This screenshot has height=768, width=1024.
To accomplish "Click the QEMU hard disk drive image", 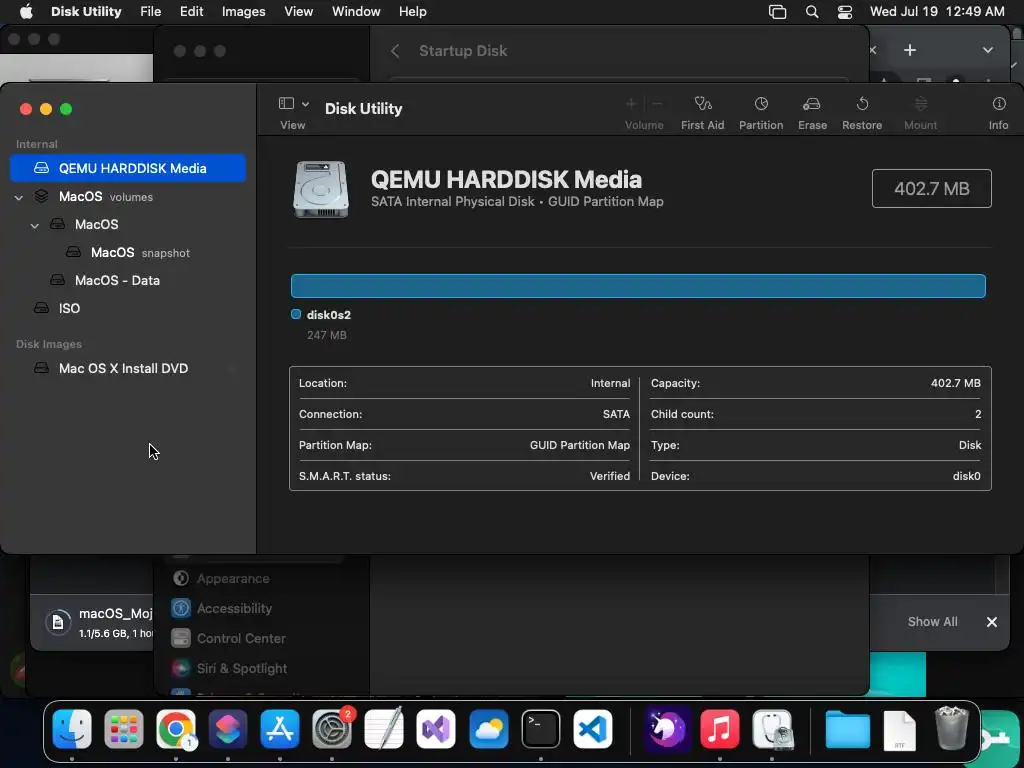I will pos(321,189).
